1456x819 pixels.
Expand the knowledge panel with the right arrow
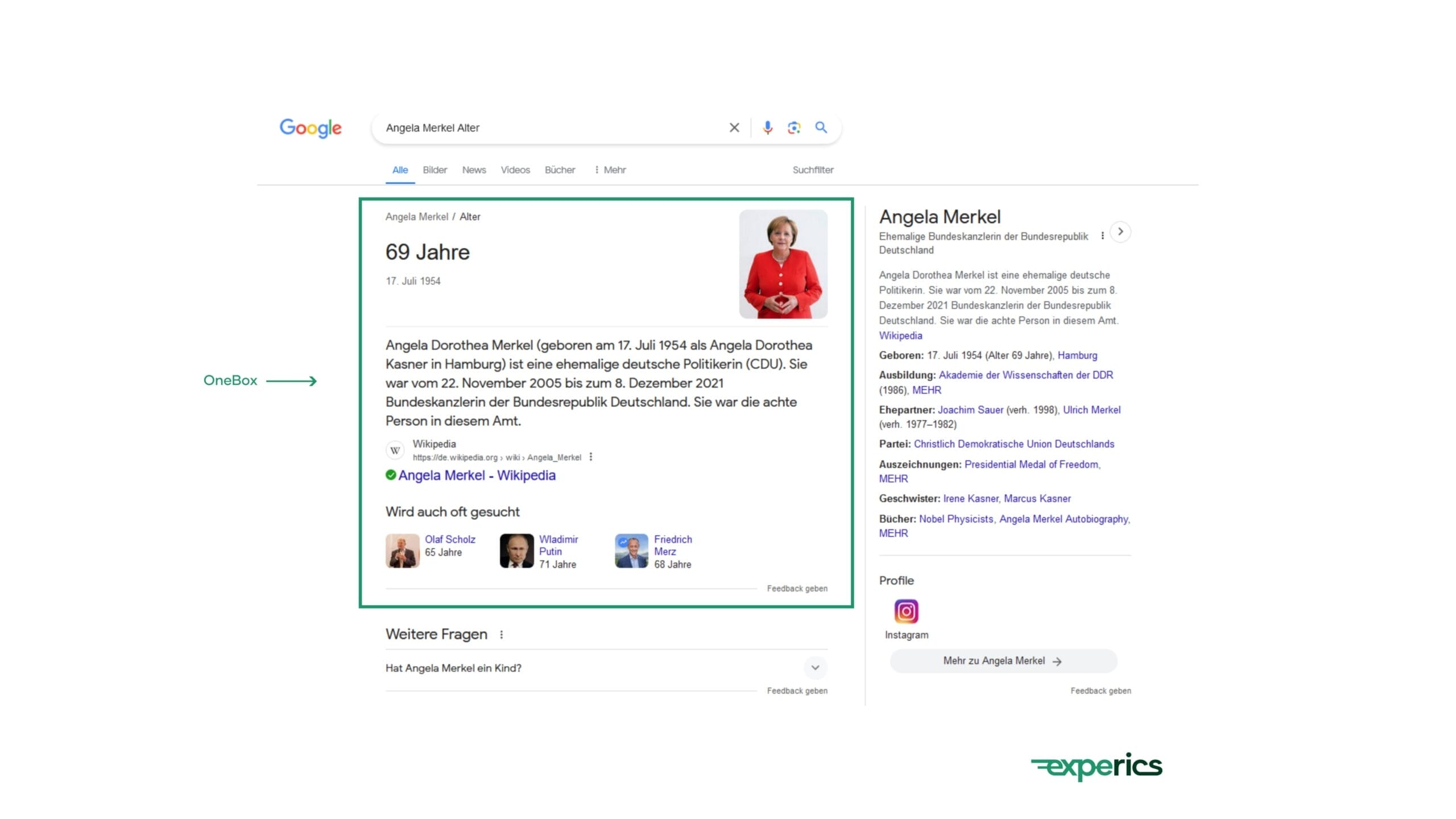(x=1120, y=232)
